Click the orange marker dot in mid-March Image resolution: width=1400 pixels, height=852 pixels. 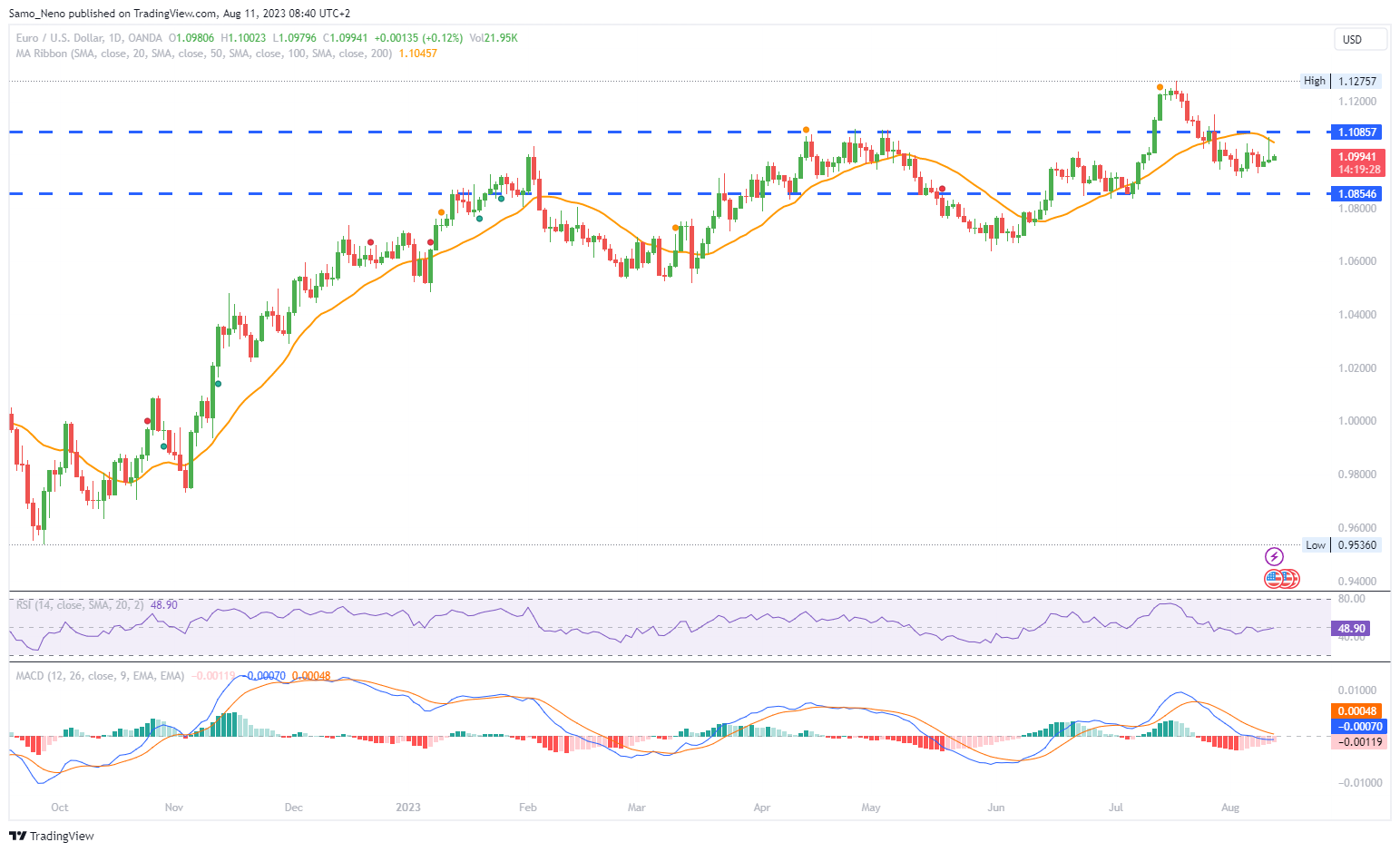675,228
